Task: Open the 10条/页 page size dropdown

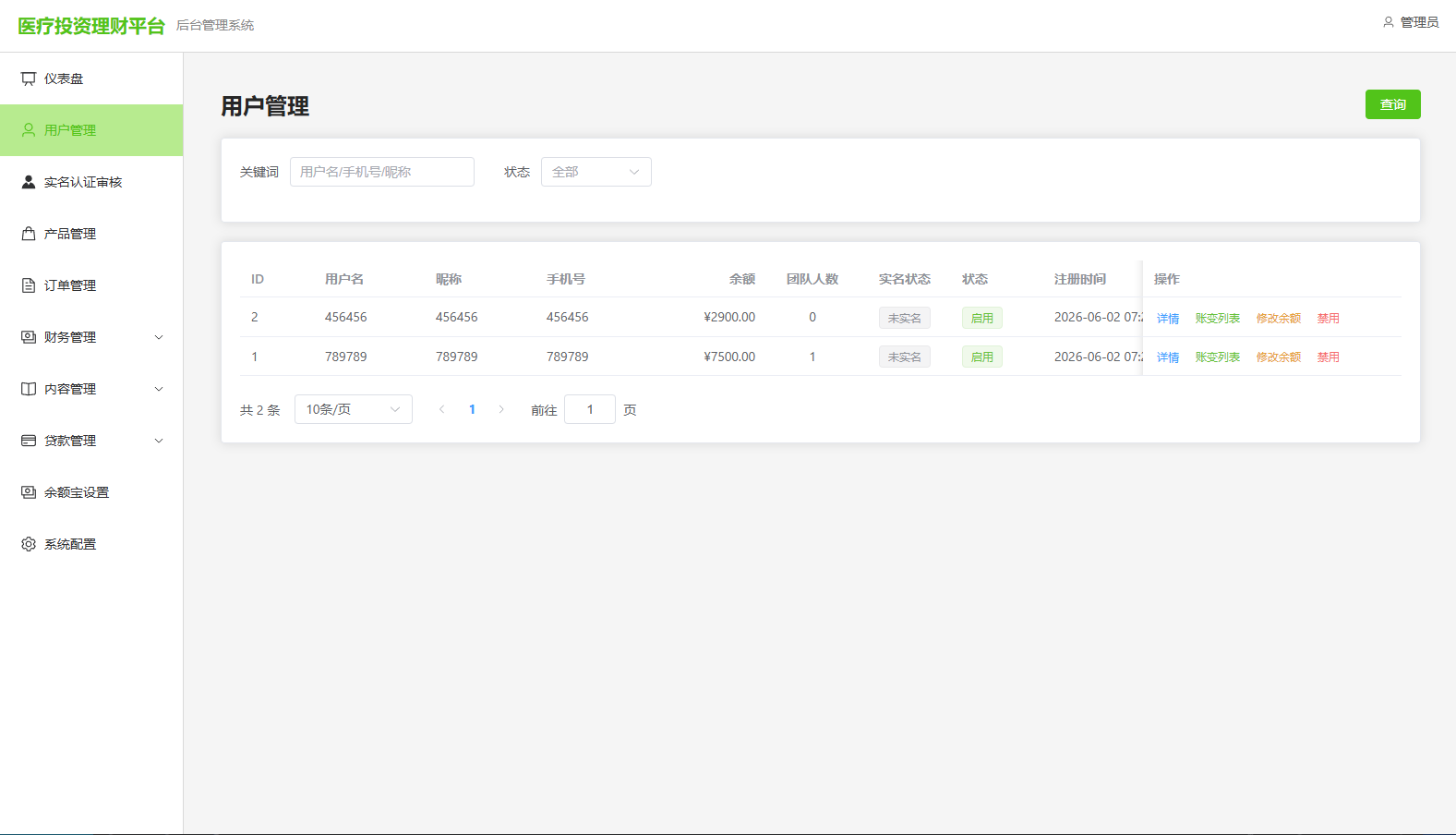Action: [354, 409]
